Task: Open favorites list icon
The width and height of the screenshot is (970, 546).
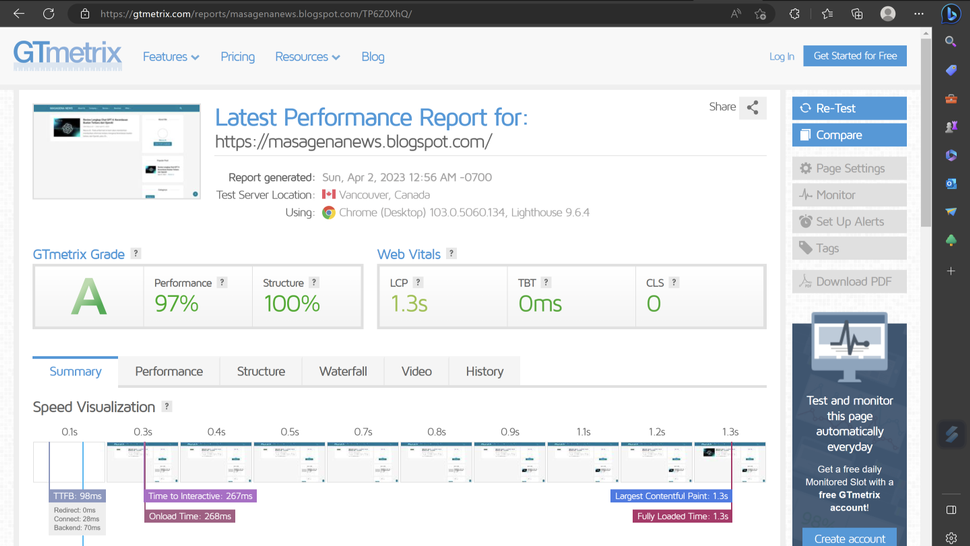Action: point(827,14)
